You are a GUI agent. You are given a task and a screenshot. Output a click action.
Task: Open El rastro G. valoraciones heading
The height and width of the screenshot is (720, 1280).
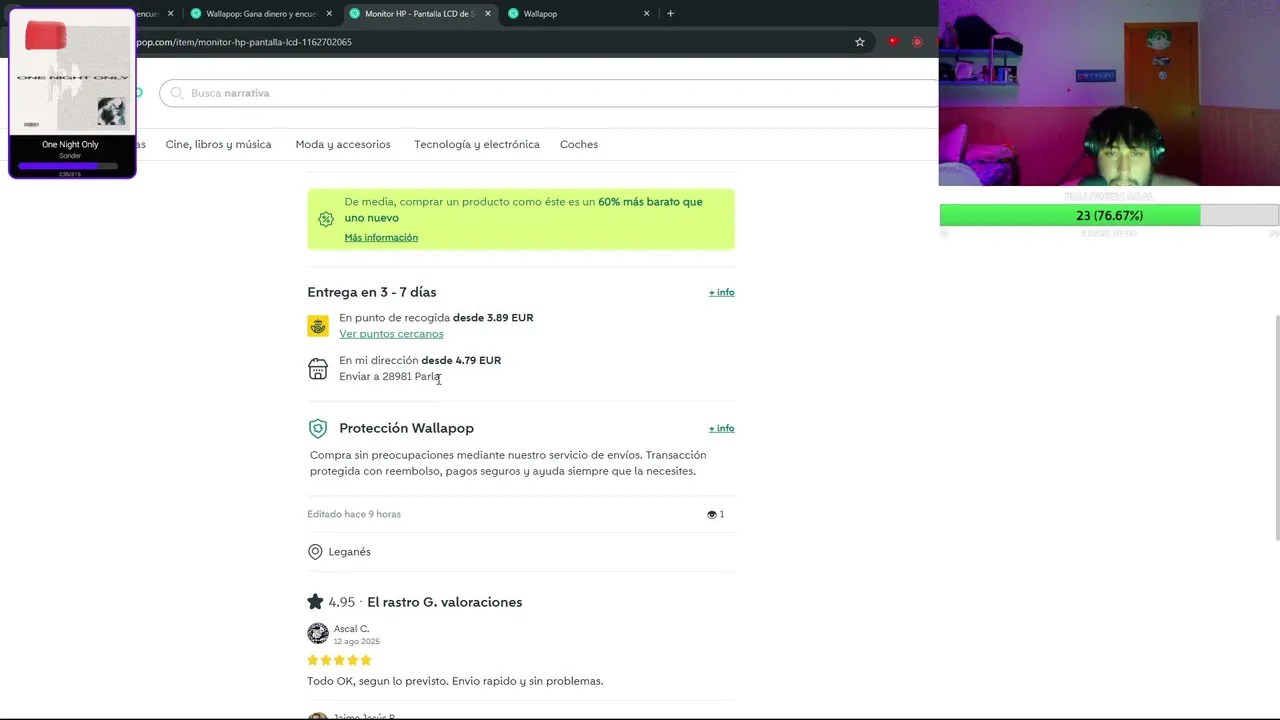coord(444,602)
